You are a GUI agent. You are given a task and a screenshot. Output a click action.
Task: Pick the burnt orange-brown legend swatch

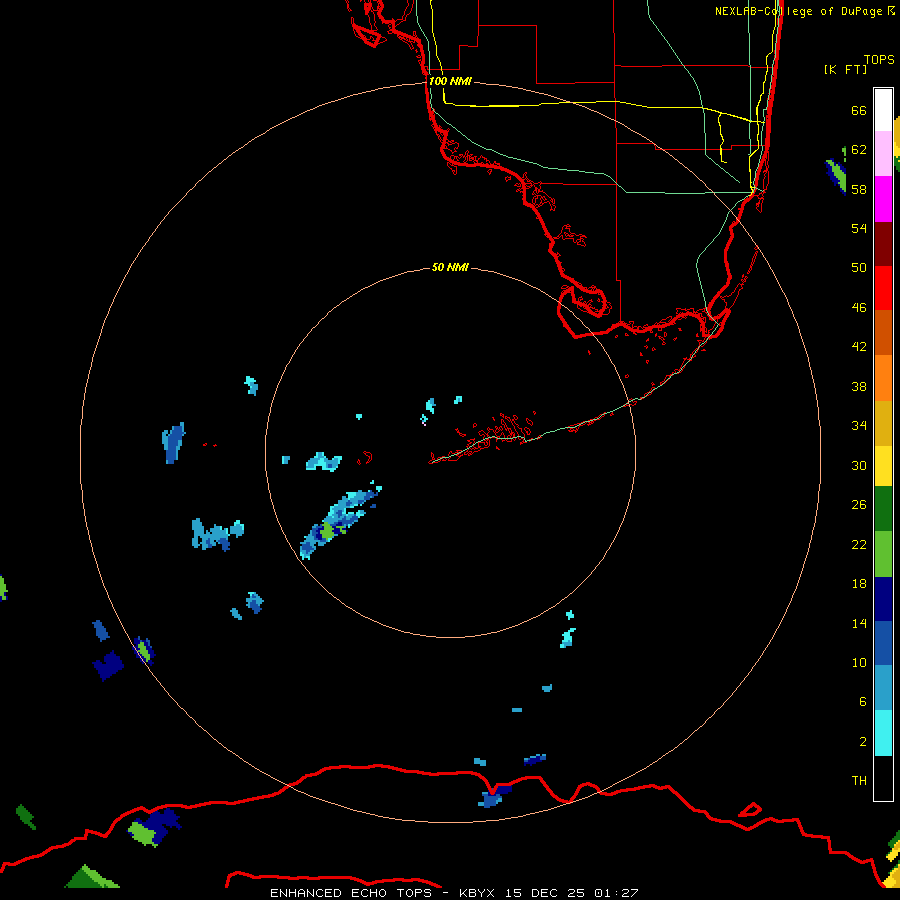pyautogui.click(x=883, y=332)
